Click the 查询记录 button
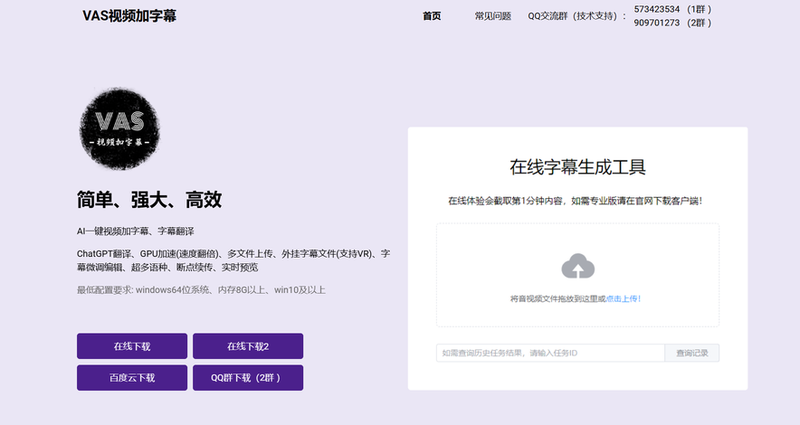 coord(692,353)
